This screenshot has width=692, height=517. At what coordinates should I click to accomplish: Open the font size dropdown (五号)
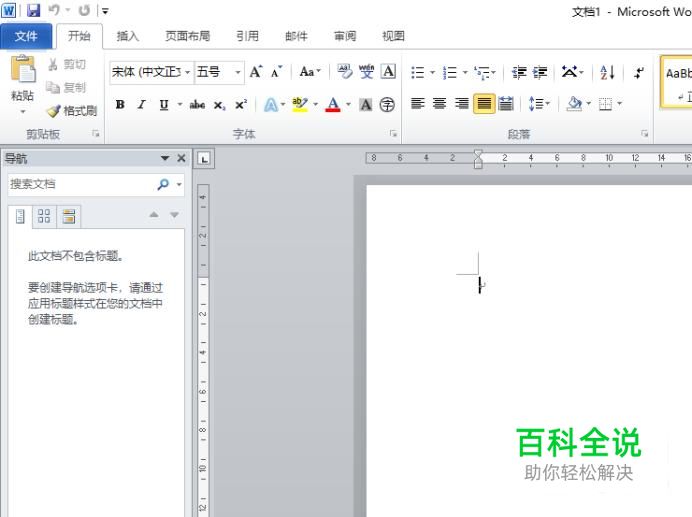point(237,72)
